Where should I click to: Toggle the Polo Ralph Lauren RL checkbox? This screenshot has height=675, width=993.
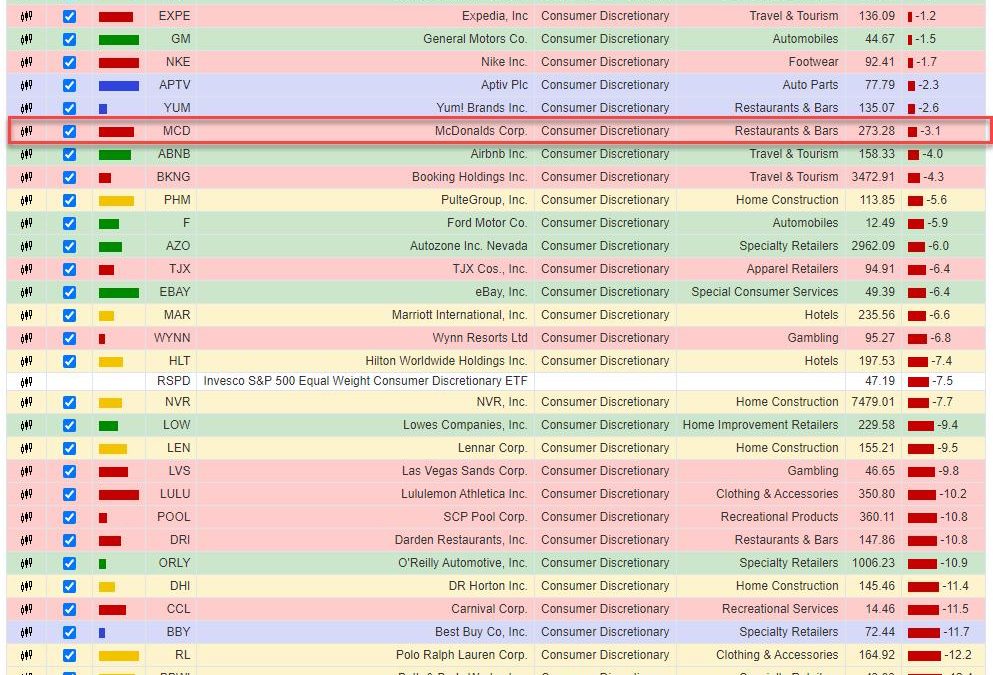pos(70,655)
